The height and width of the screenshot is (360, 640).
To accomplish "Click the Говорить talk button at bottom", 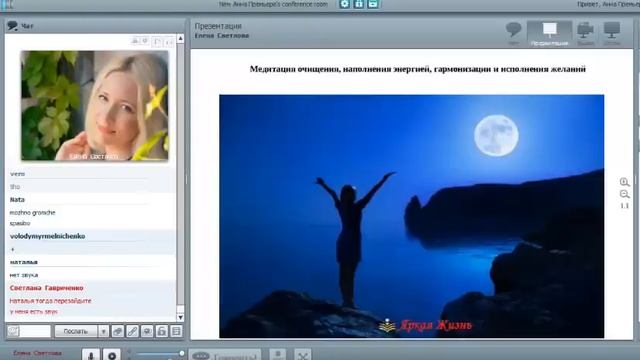I will 225,355.
